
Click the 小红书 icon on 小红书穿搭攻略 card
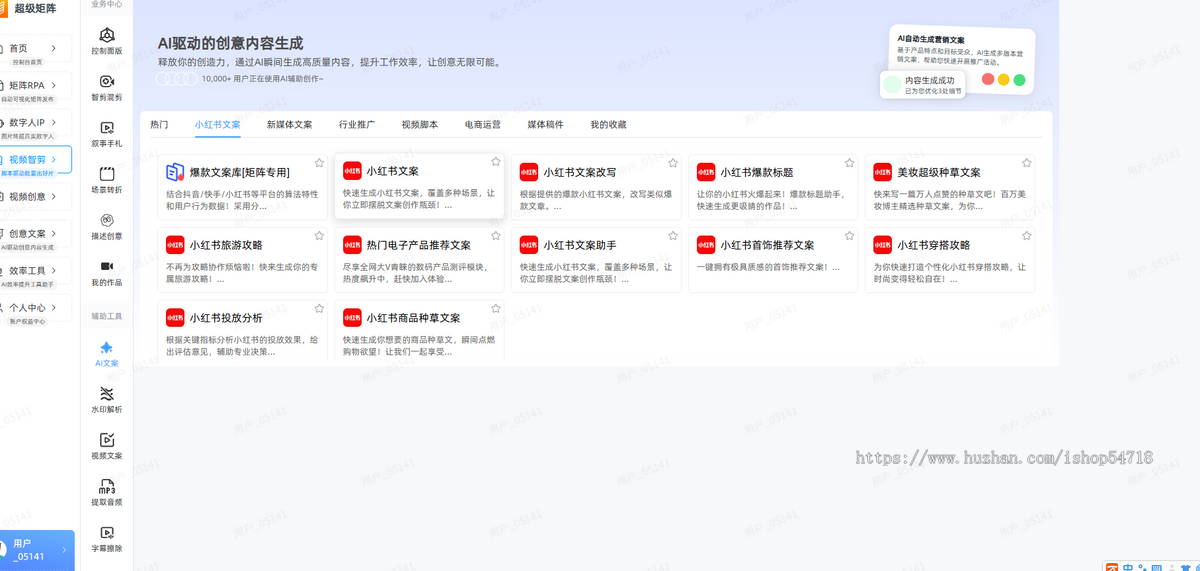(x=883, y=244)
